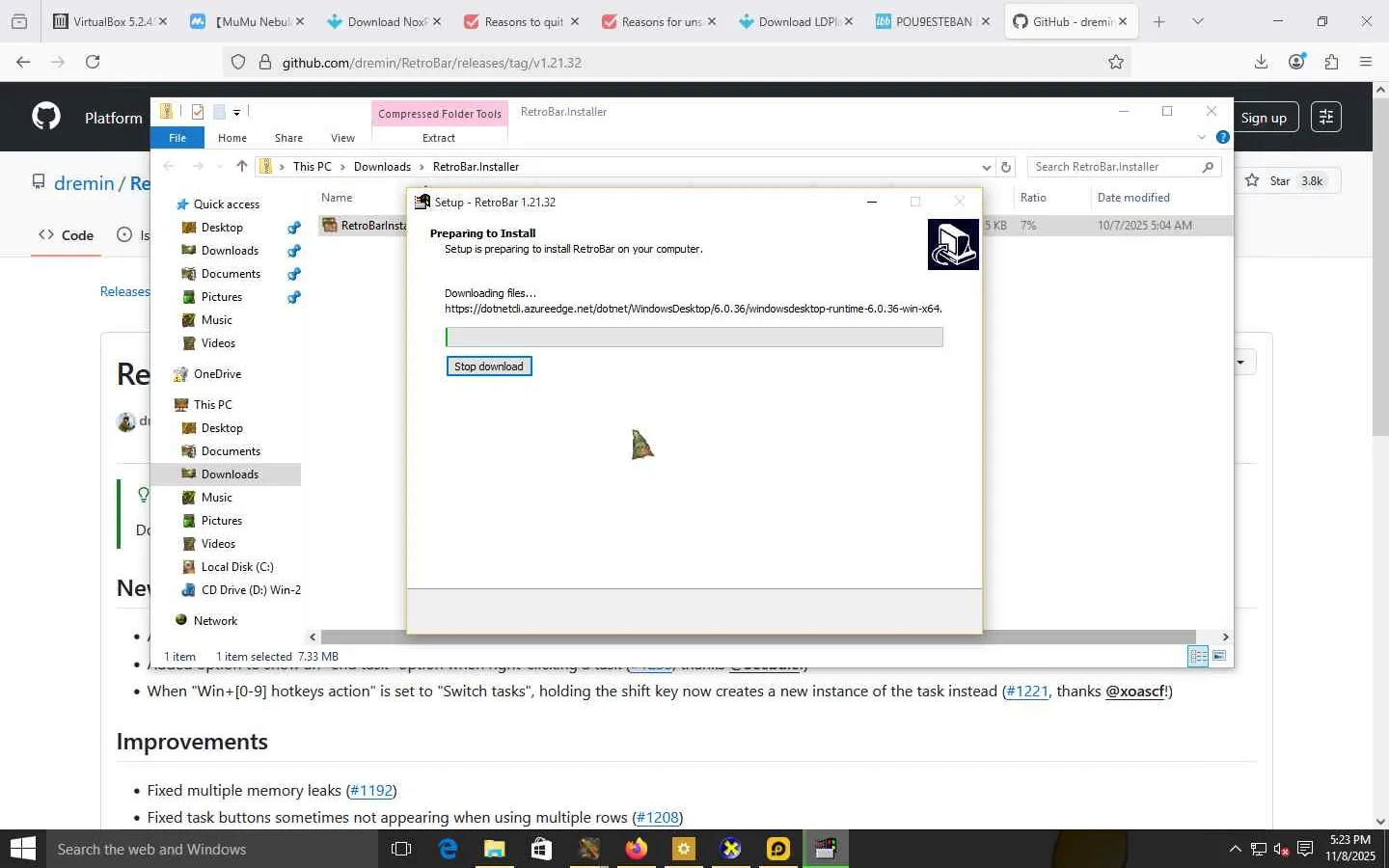
Task: Click the Properties quick access checkmark icon
Action: (198, 112)
